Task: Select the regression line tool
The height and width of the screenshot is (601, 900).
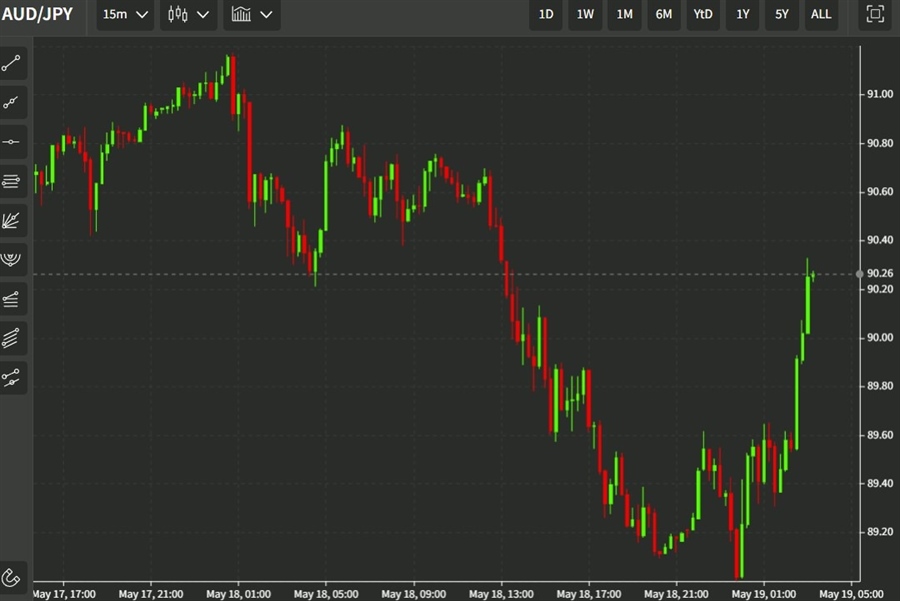Action: pos(13,377)
